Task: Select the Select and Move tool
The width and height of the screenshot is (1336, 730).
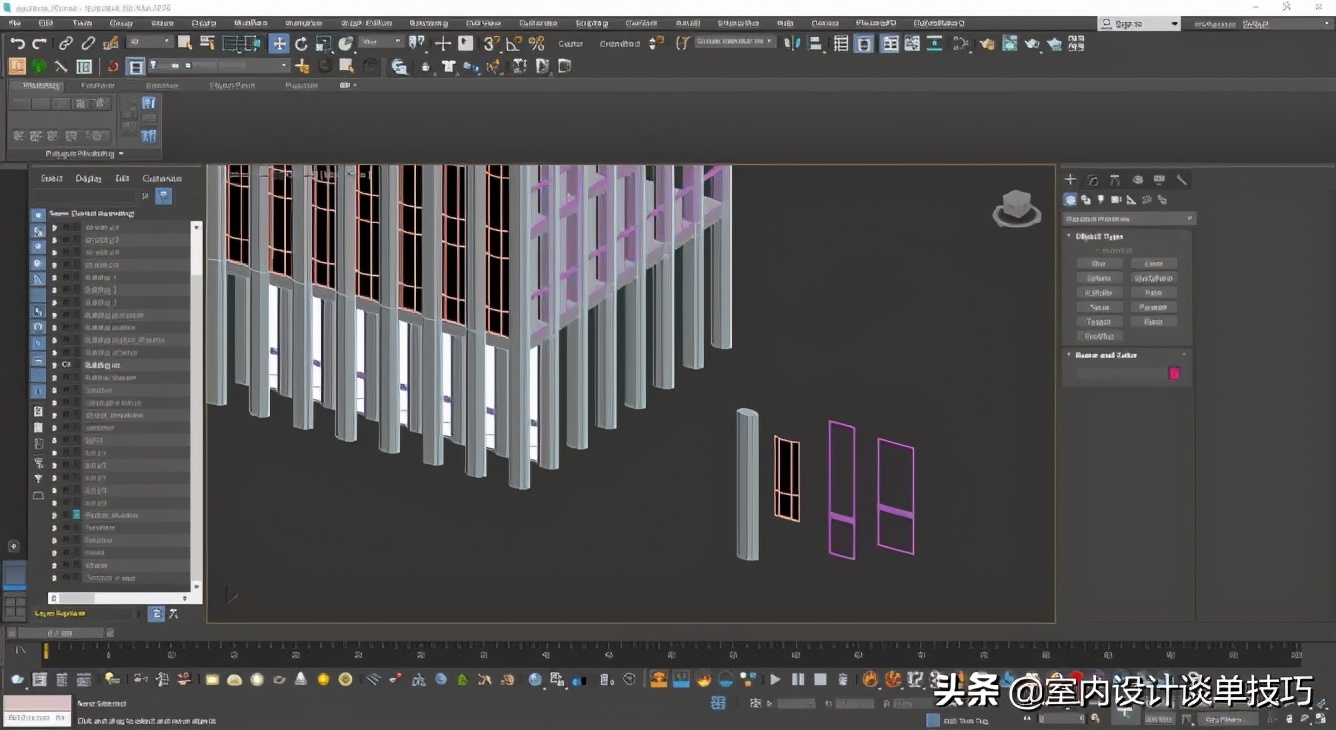Action: pos(278,43)
